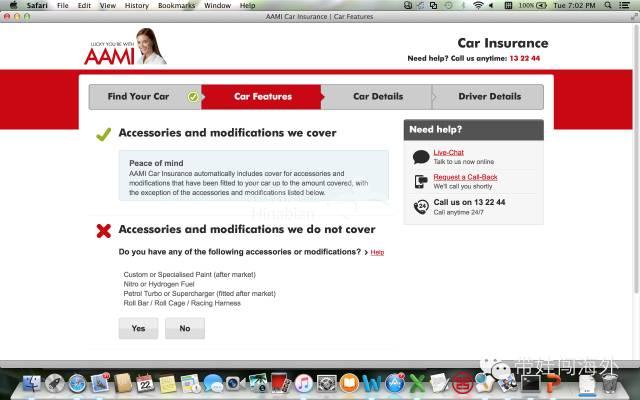
Task: Open iBooks orange book icon in Dock
Action: click(x=349, y=384)
